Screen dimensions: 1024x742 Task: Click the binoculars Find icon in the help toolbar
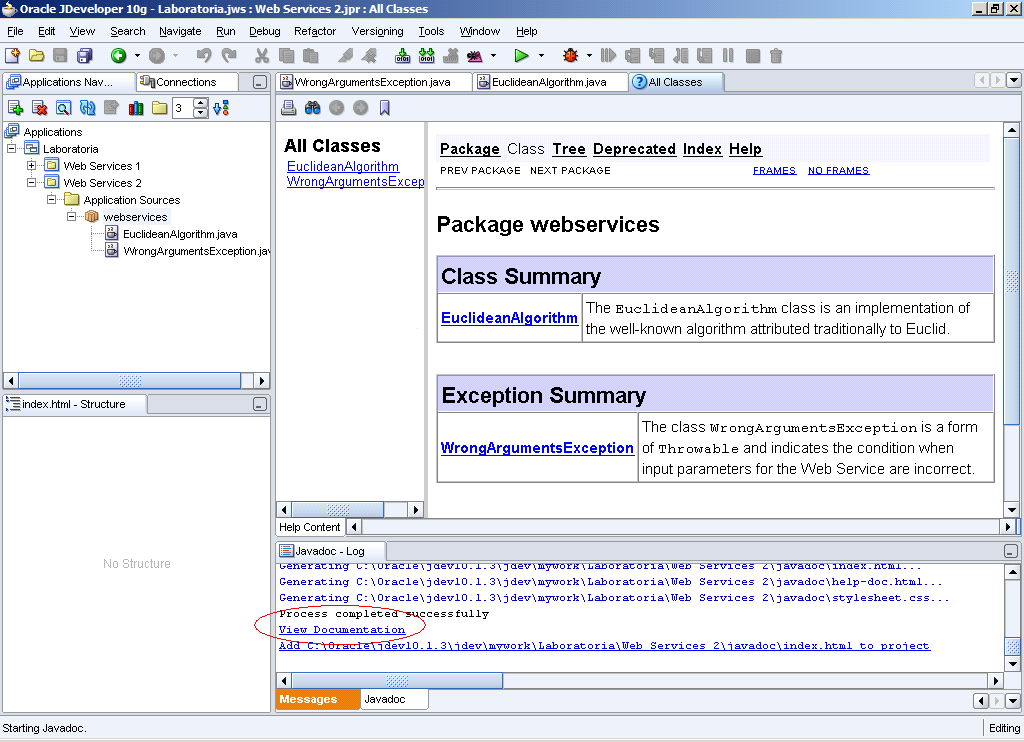[312, 108]
